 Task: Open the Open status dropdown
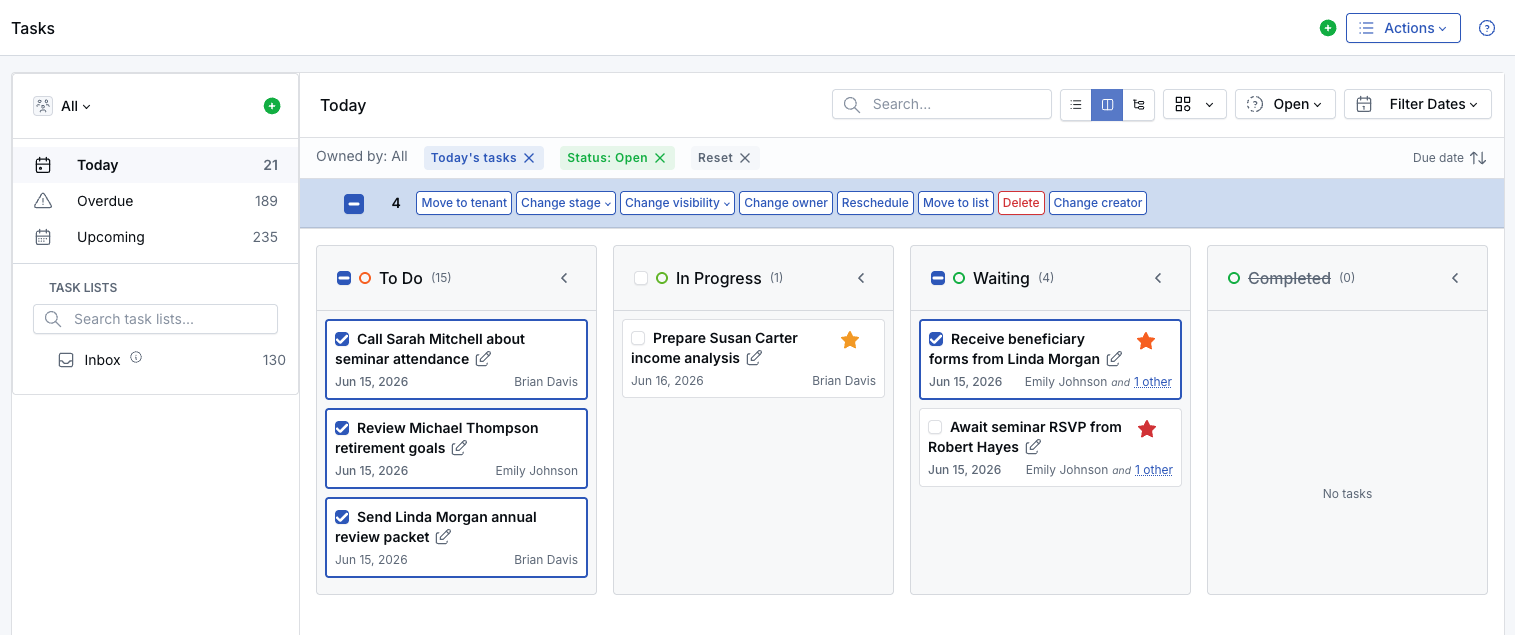[x=1285, y=104]
